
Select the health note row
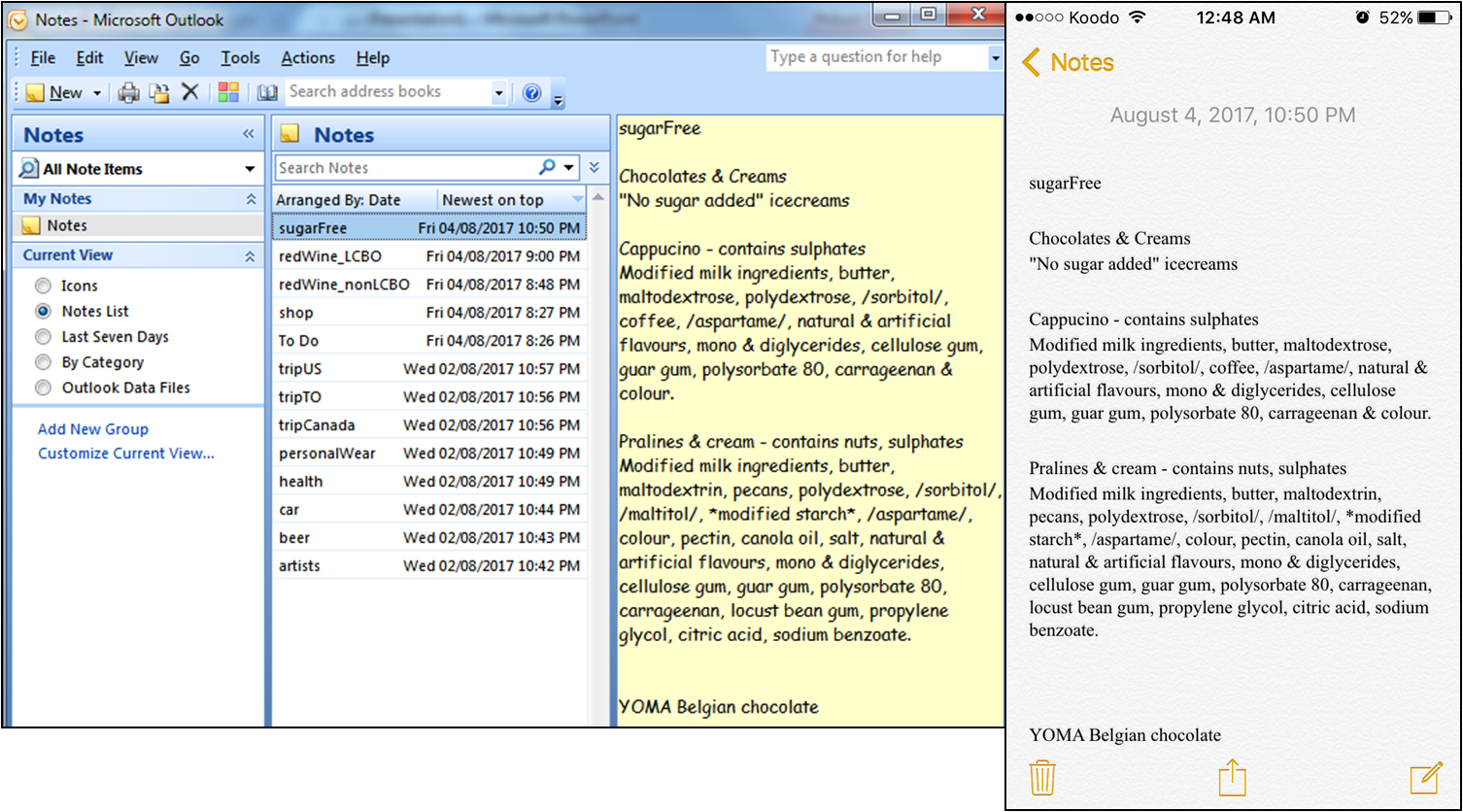point(429,482)
